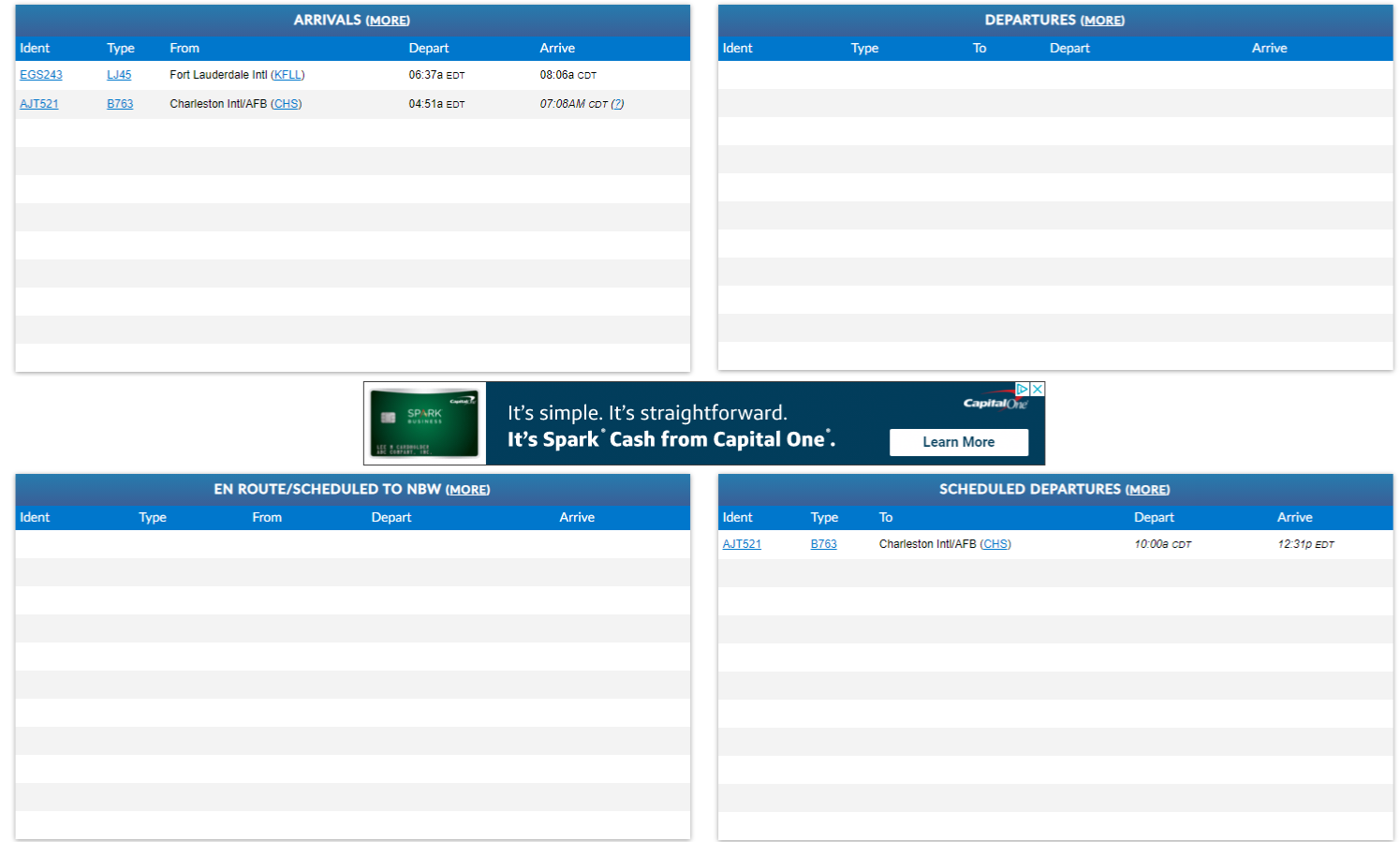Click the Type column header in En Route table

(x=153, y=518)
